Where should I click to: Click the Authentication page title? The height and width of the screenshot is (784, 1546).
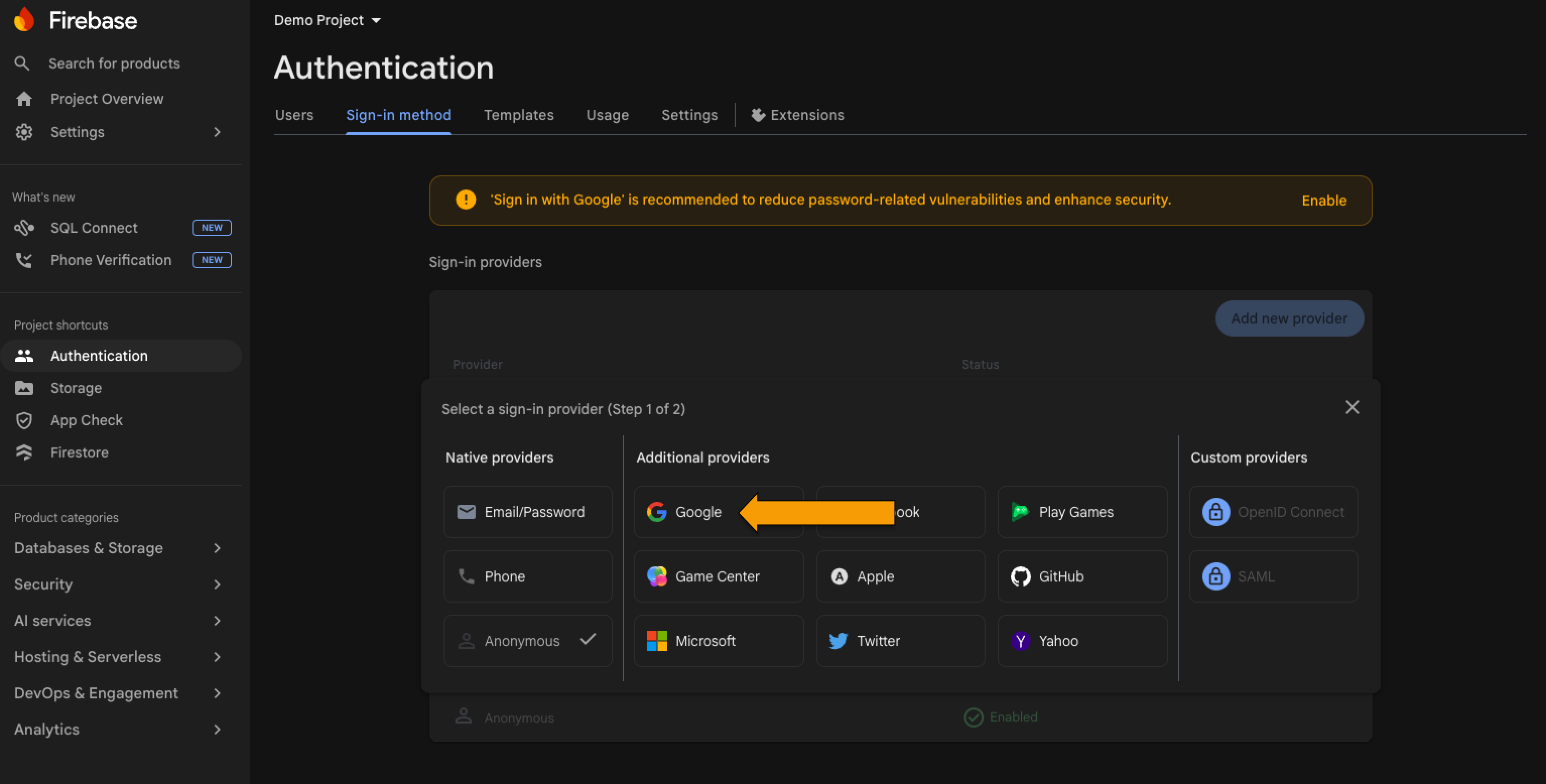click(384, 67)
